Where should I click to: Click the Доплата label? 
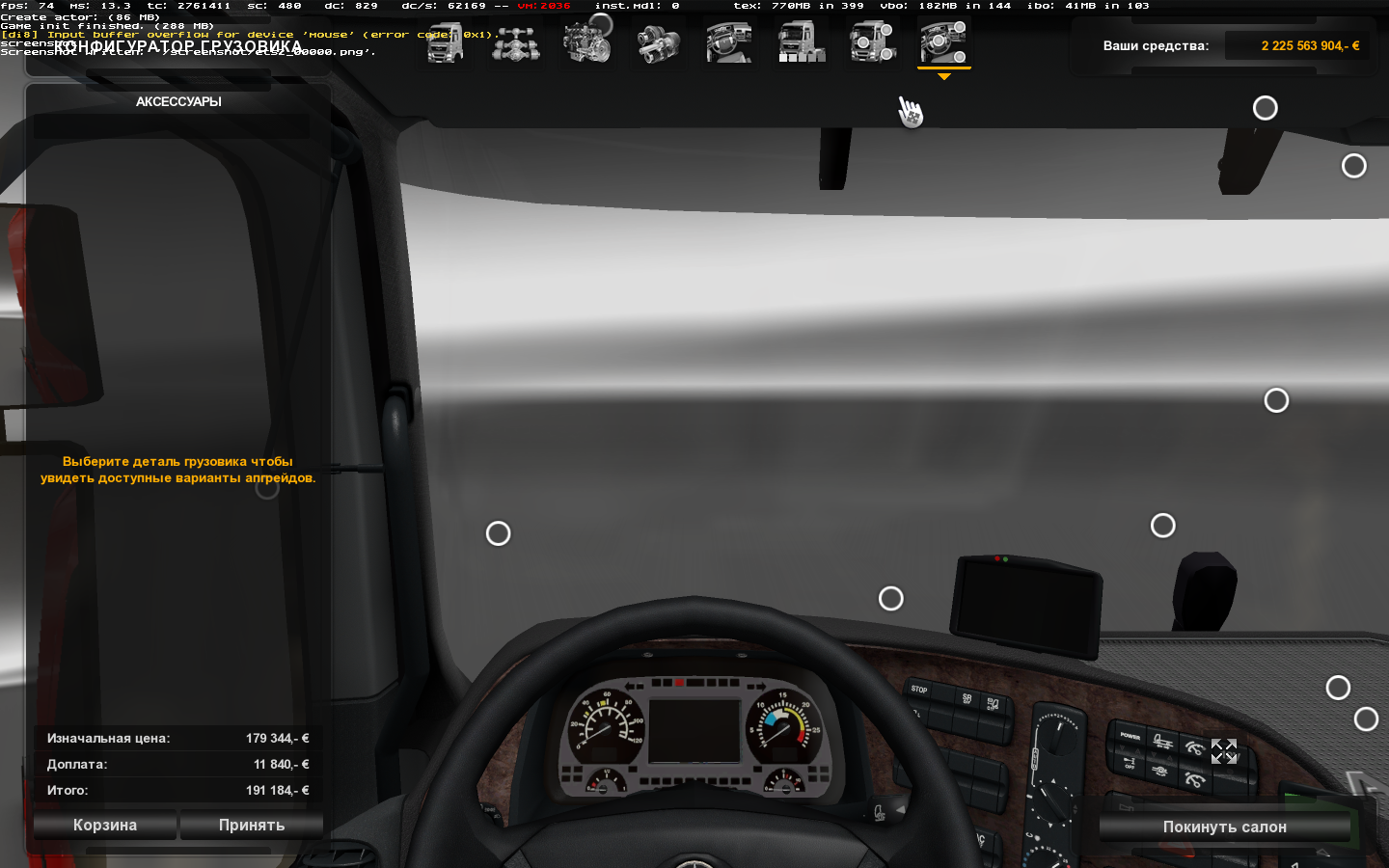(77, 764)
